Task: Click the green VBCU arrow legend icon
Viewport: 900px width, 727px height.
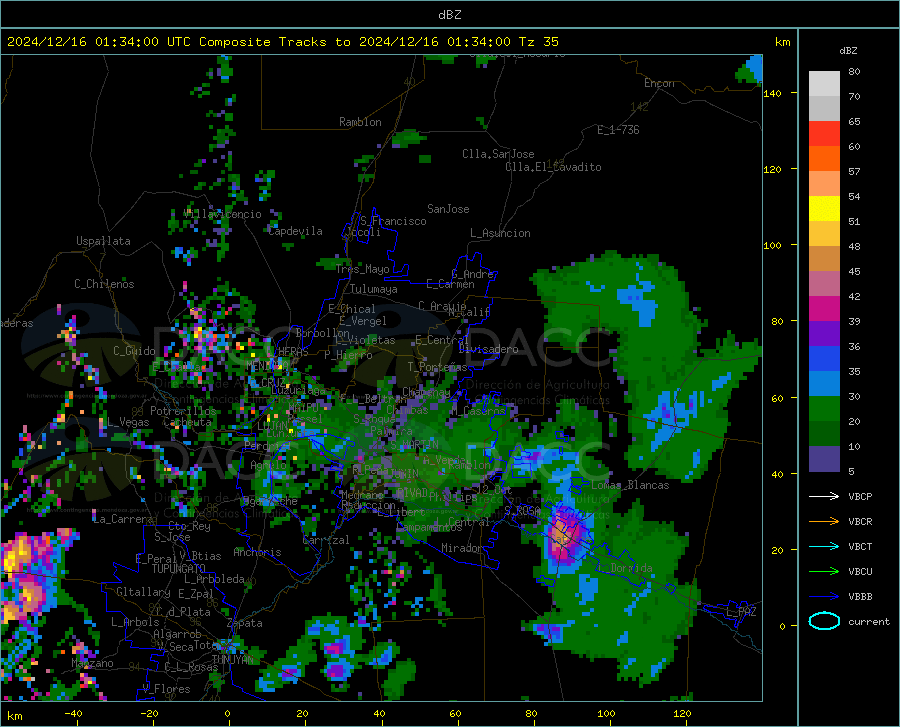Action: click(824, 572)
